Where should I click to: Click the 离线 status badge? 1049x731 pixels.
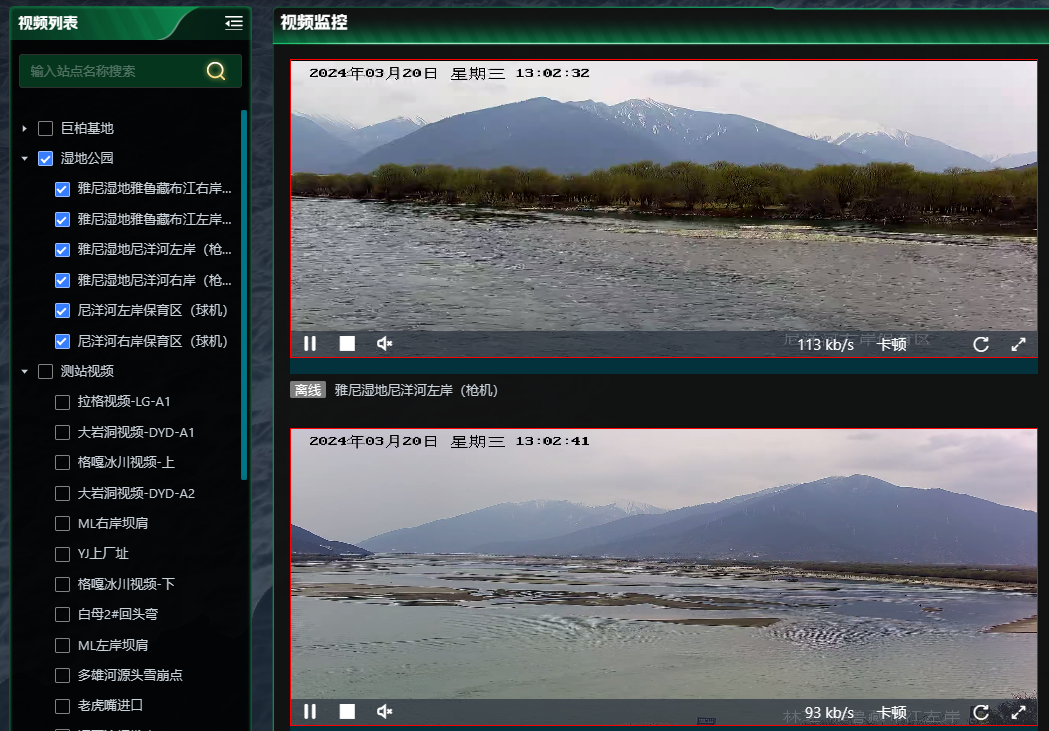[307, 388]
